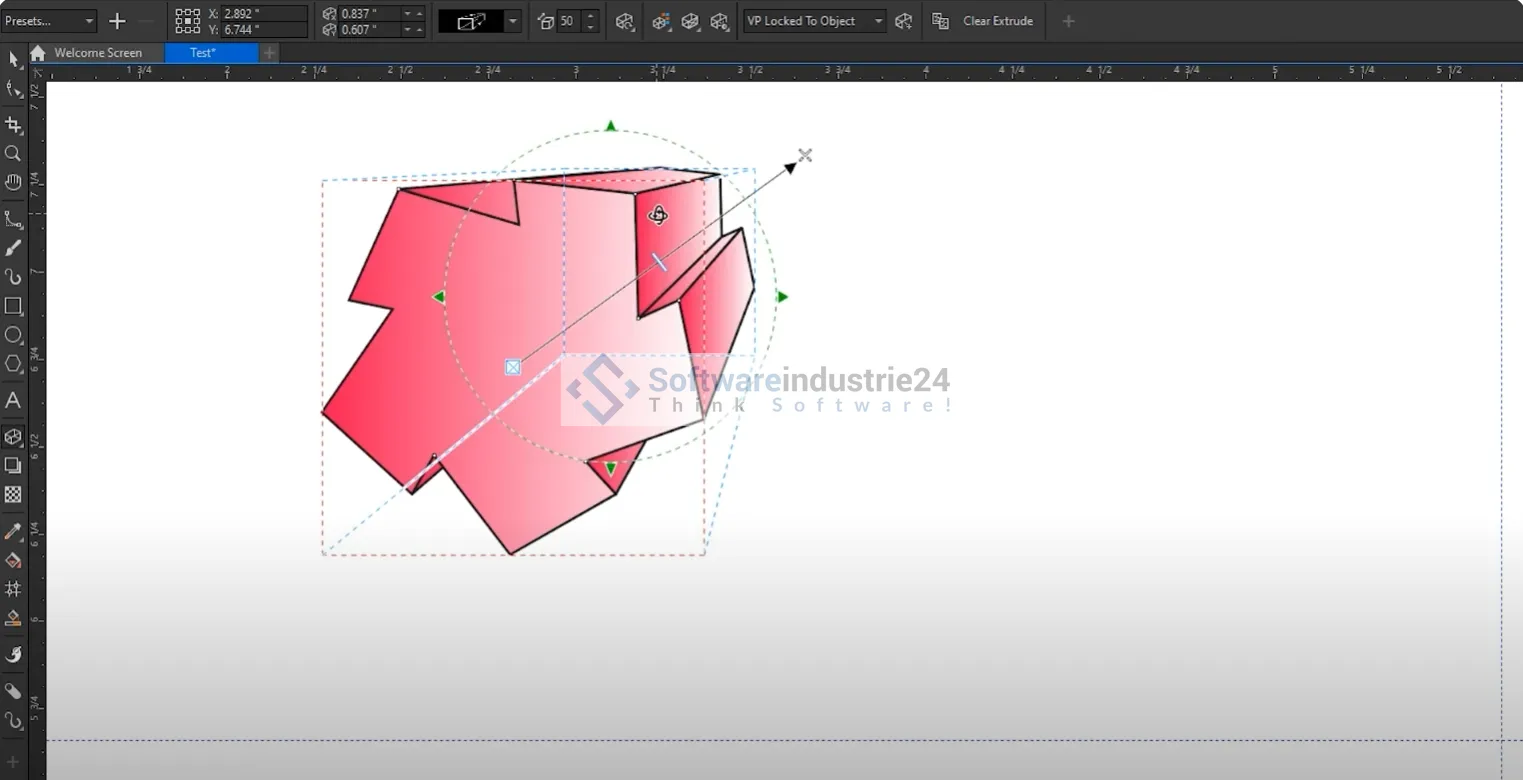Screen dimensions: 1523x780
Task: Pick the Ellipse tool
Action: 13,335
